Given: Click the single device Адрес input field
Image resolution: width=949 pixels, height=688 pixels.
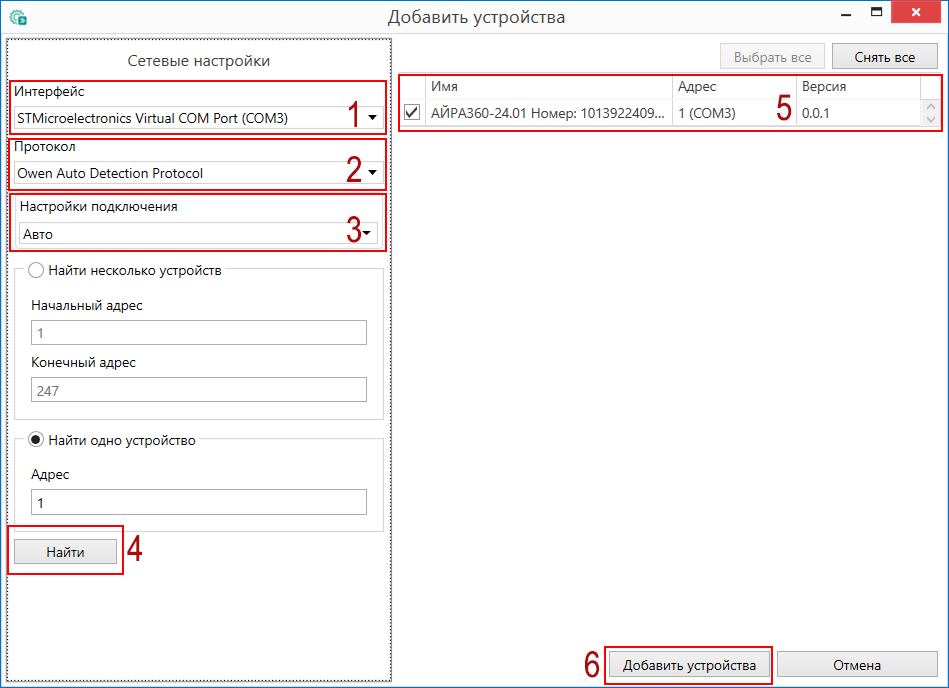Looking at the screenshot, I should tap(198, 503).
